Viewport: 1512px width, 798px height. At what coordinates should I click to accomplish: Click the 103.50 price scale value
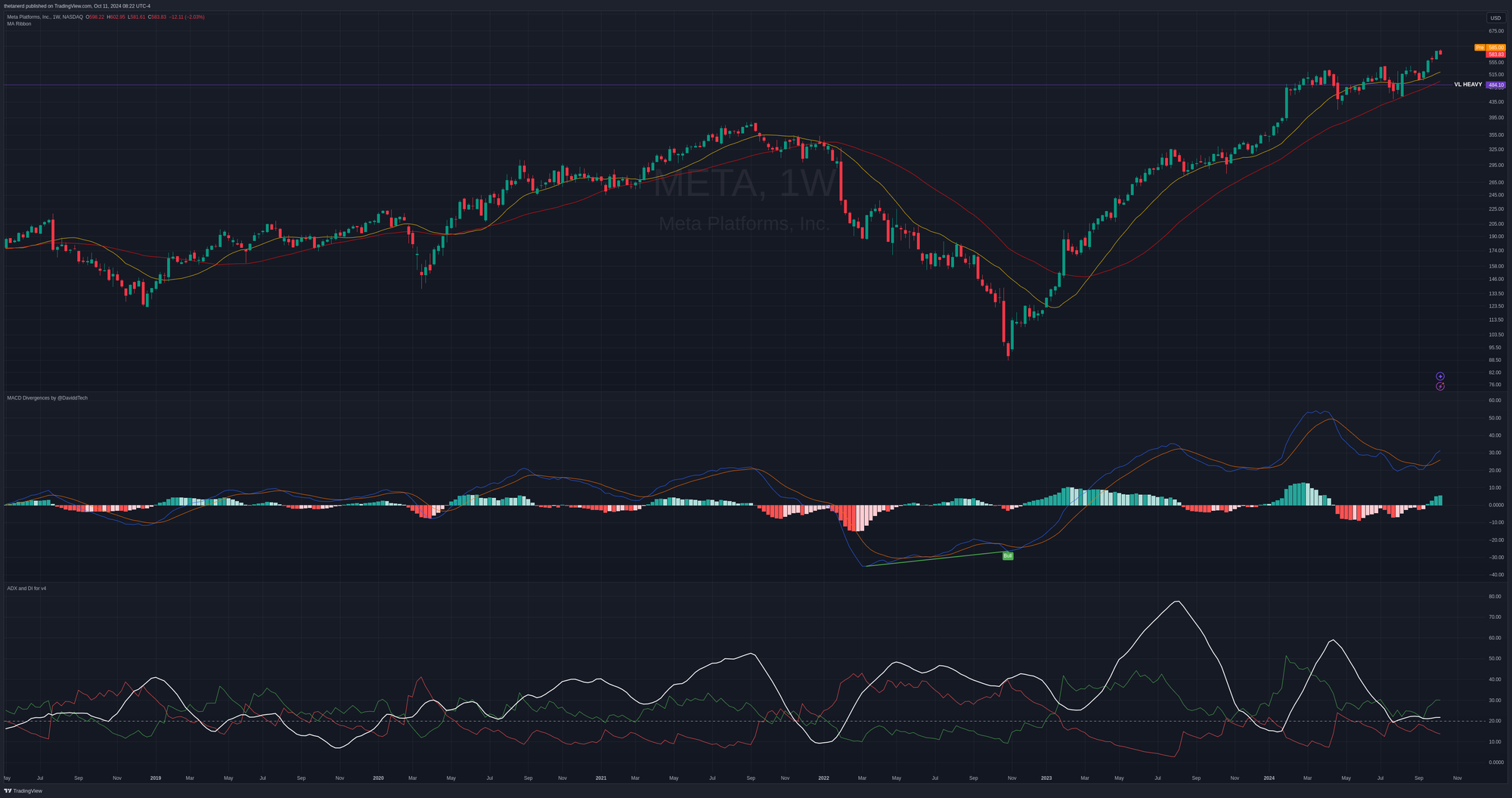[x=1496, y=335]
